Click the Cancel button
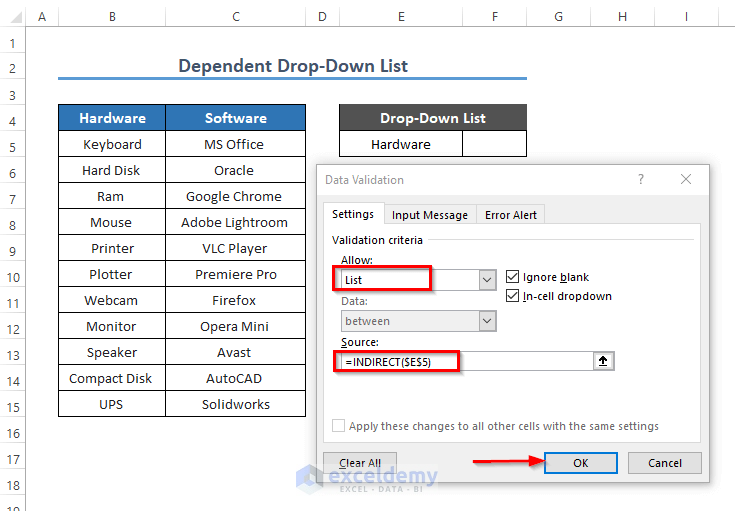This screenshot has height=511, width=735. coord(665,463)
